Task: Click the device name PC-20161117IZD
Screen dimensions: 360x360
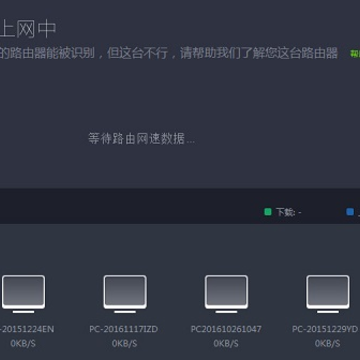Action: pos(124,329)
